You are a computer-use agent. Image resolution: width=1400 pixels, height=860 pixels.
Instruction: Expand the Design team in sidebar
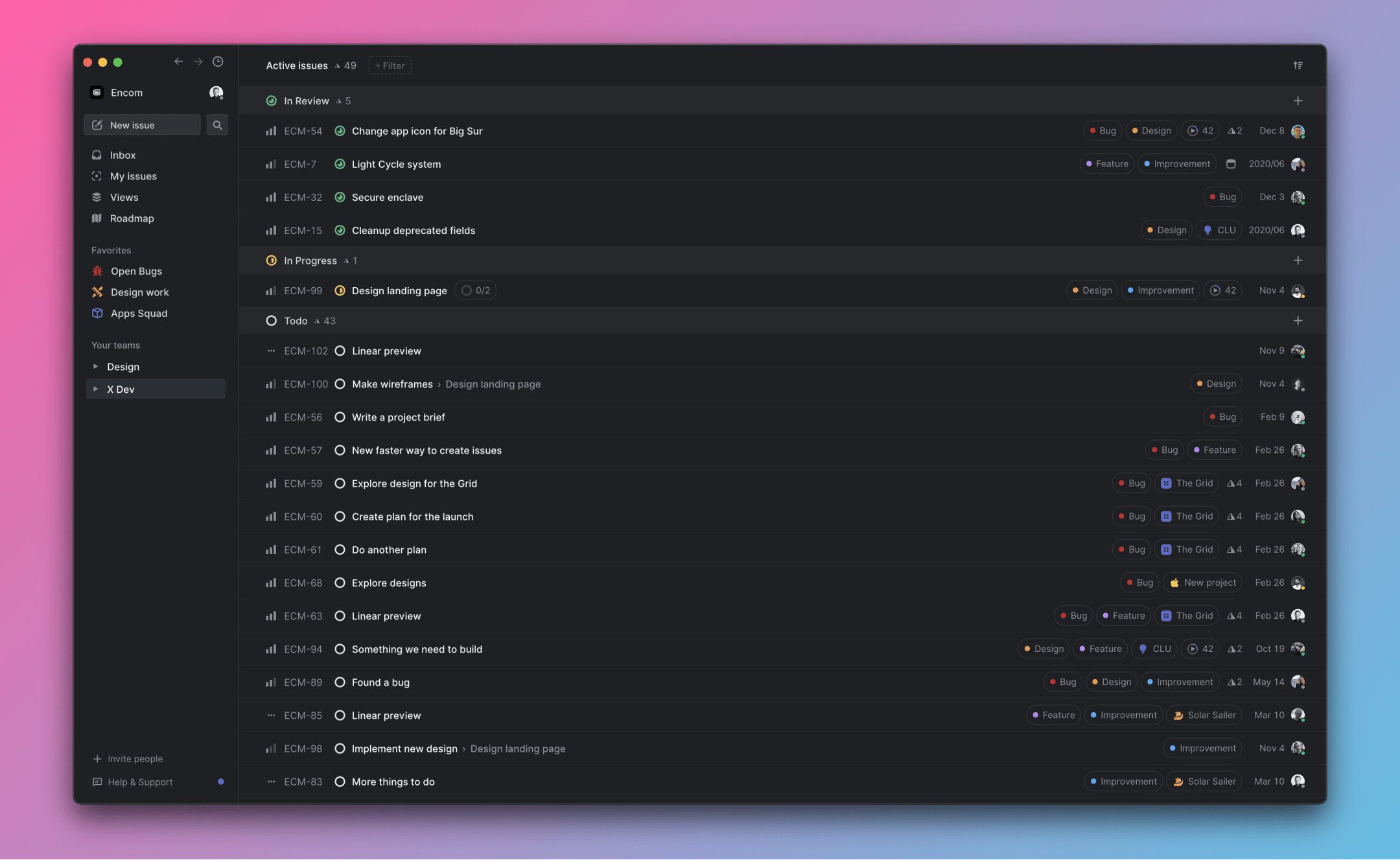point(96,367)
